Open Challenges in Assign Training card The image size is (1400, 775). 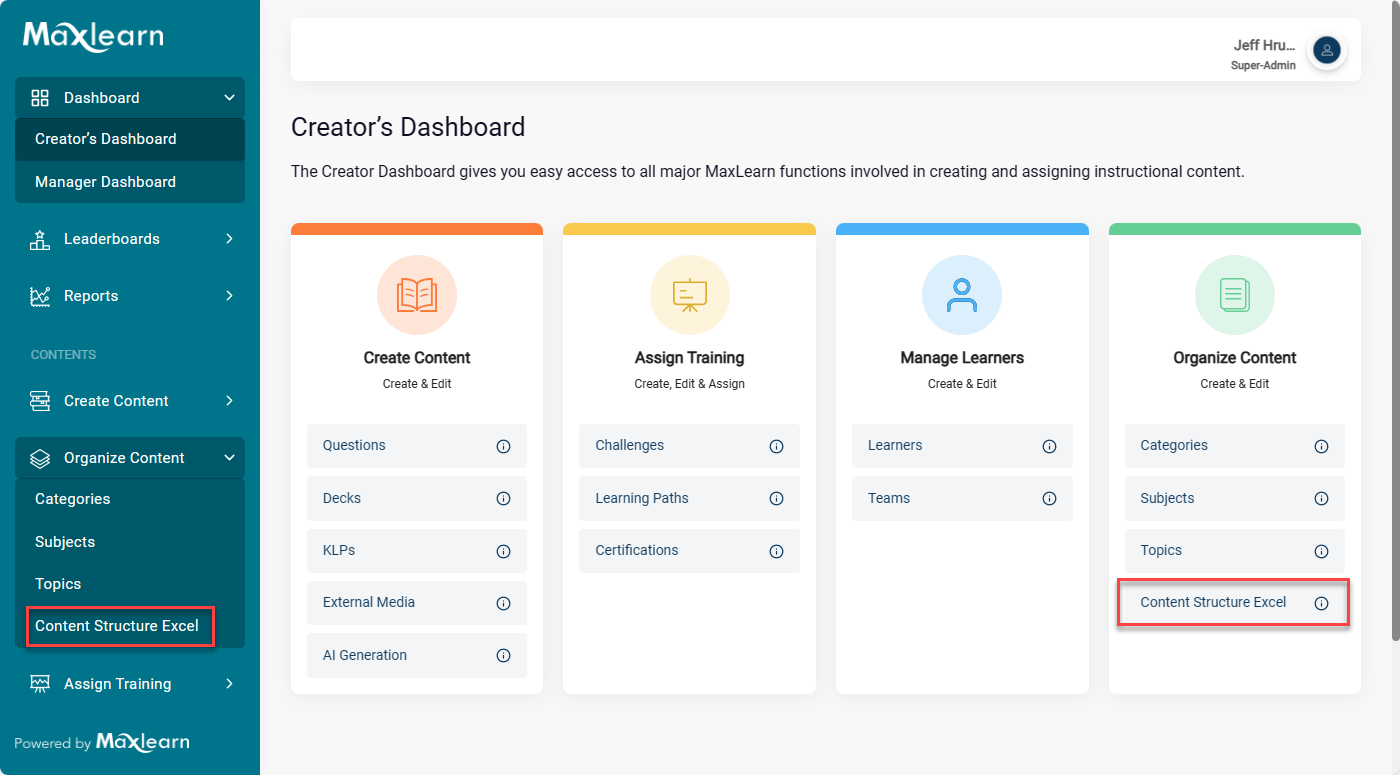click(x=690, y=446)
